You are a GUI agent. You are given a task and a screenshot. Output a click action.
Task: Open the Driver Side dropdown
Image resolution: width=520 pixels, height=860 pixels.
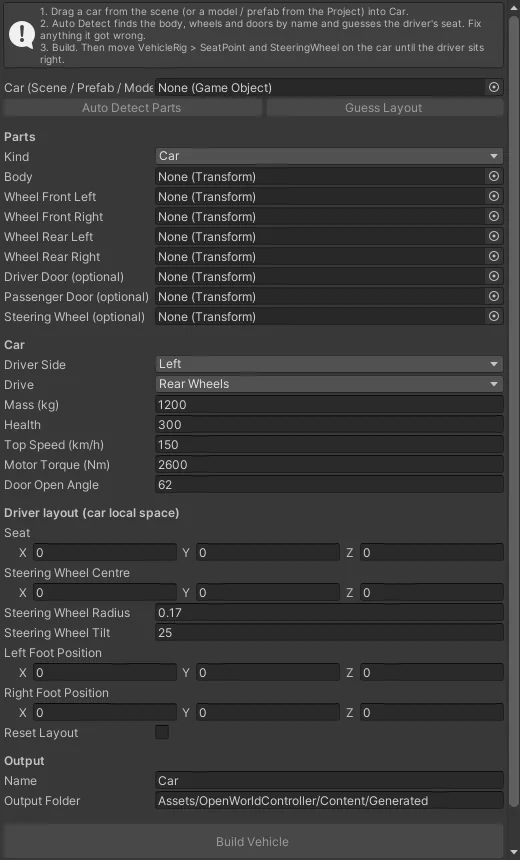[329, 364]
